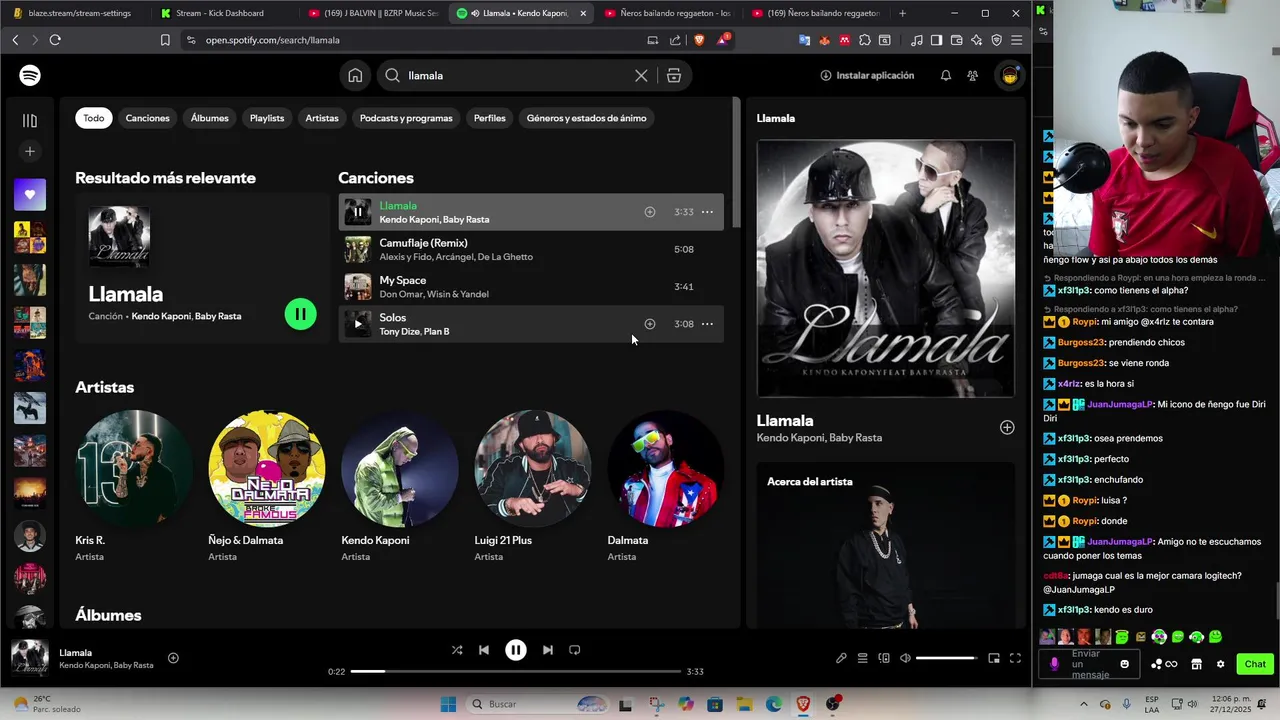The height and width of the screenshot is (720, 1280).
Task: Toggle repeat mode
Action: click(575, 650)
